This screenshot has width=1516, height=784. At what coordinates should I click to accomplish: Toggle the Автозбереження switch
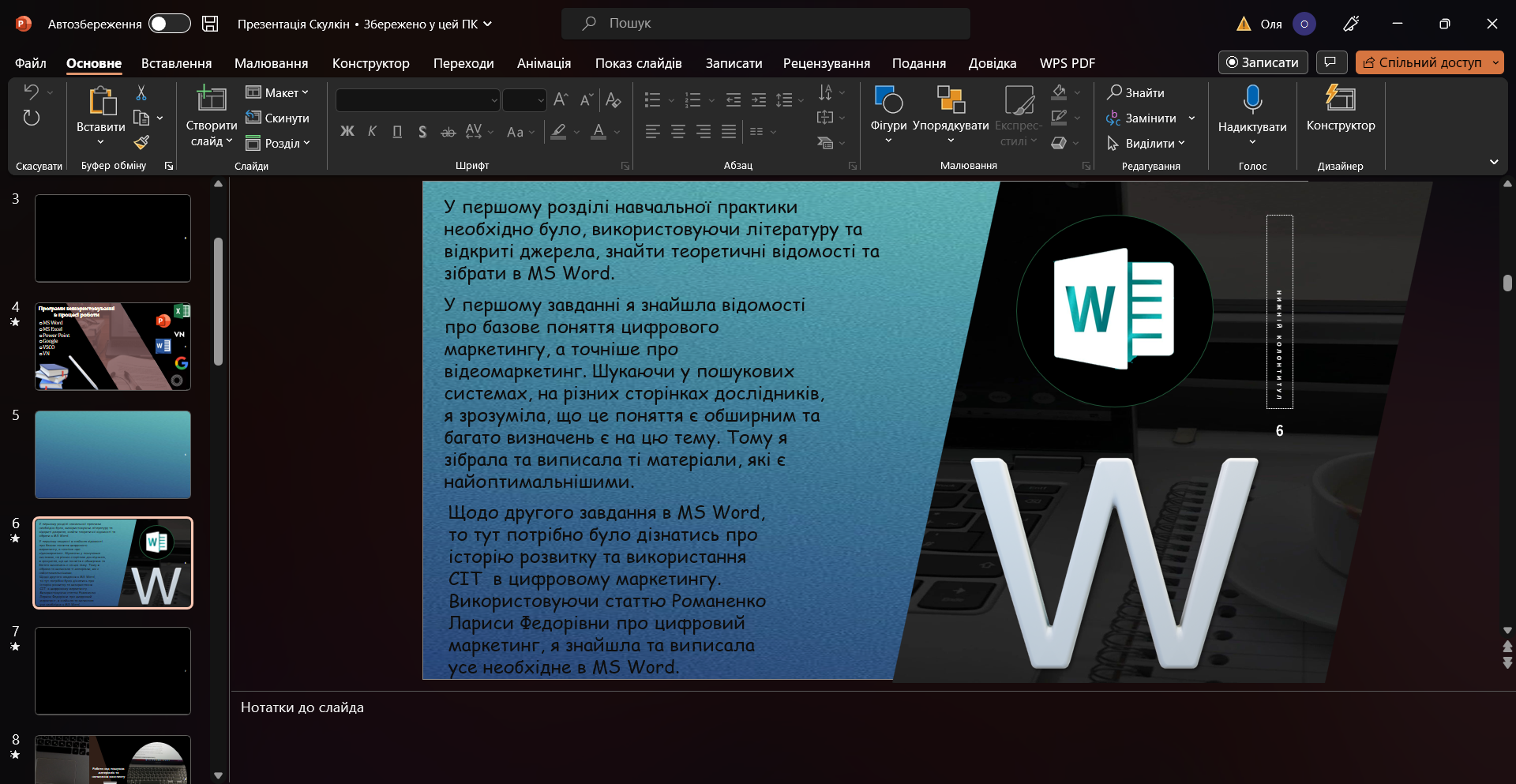point(170,24)
